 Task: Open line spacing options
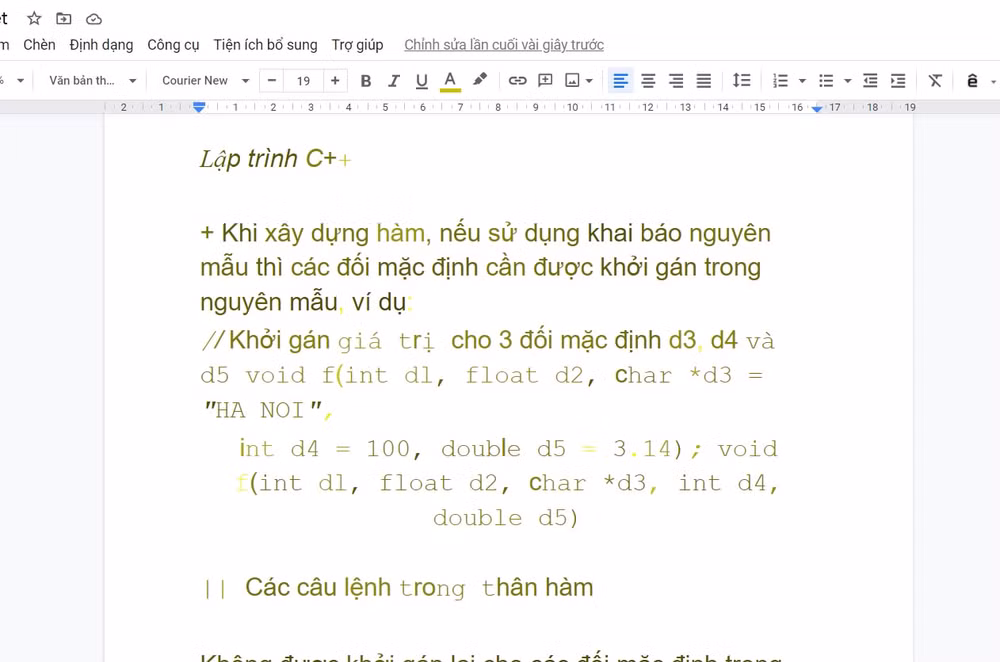pyautogui.click(x=741, y=80)
